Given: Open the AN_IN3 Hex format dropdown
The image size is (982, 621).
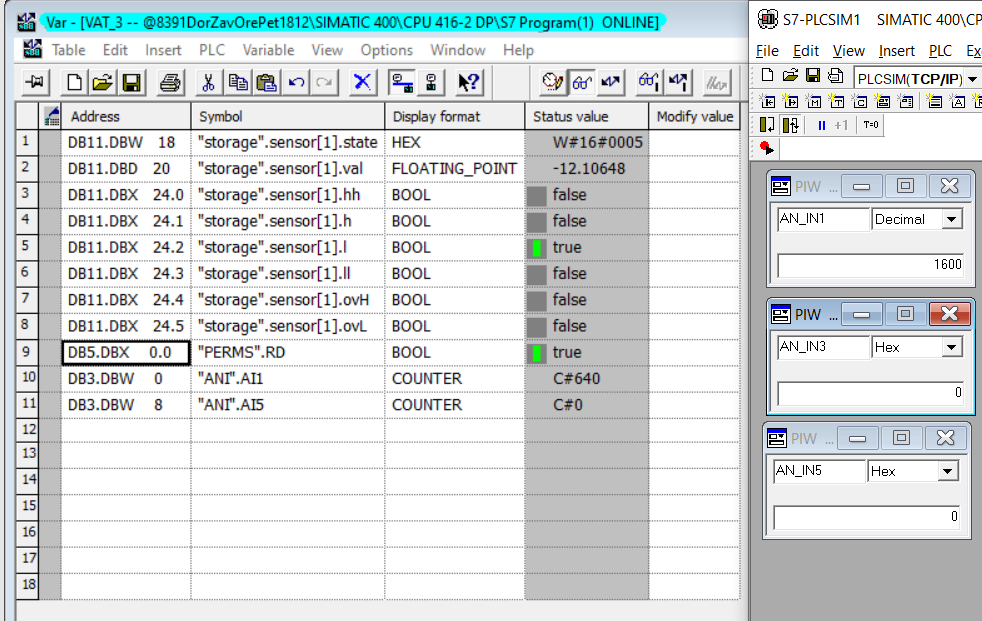Looking at the screenshot, I should (951, 347).
